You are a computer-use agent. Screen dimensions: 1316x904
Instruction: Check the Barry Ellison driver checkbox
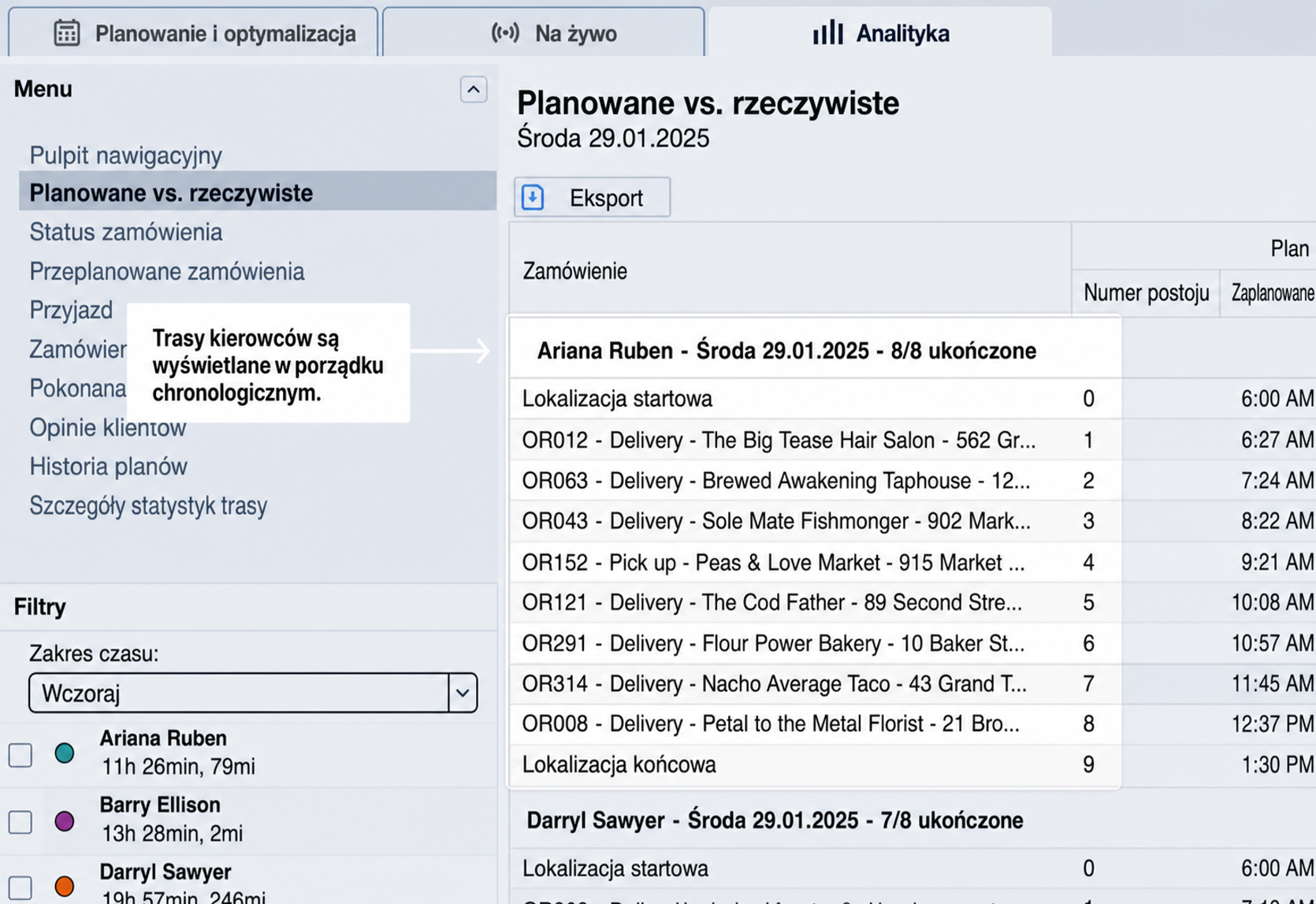pos(20,822)
